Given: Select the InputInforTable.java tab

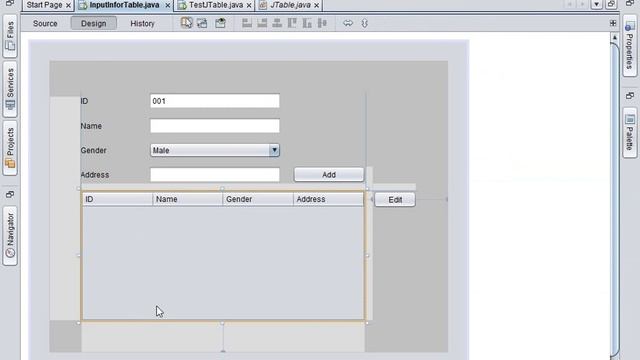Looking at the screenshot, I should (x=124, y=5).
